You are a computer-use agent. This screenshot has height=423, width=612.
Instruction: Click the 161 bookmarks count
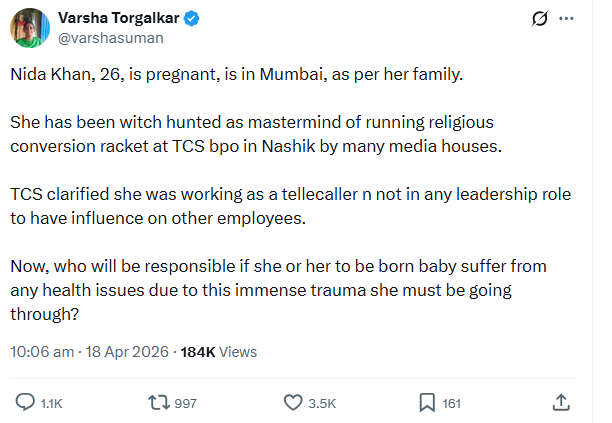451,403
